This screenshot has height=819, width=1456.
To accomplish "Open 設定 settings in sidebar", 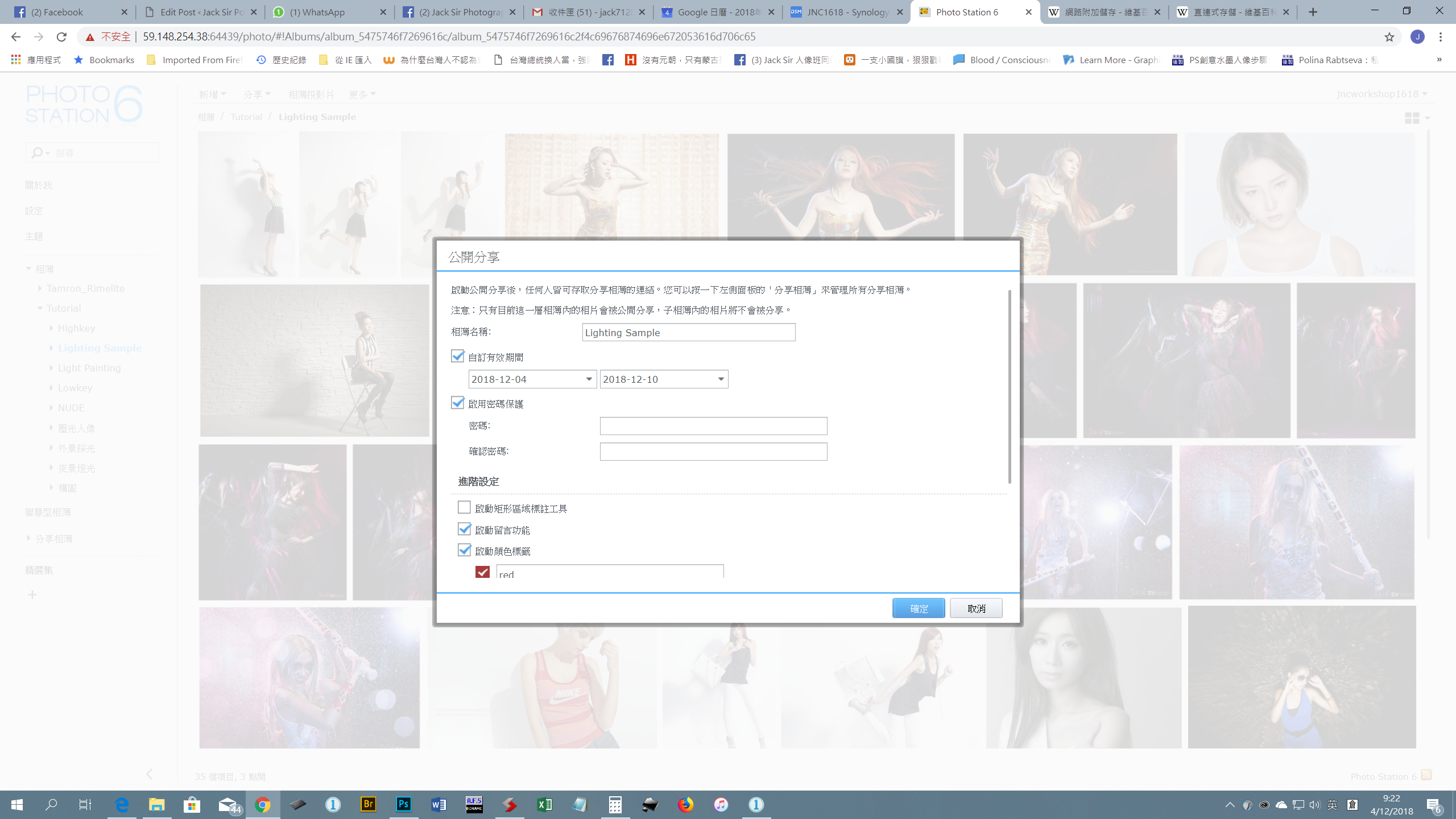I will pyautogui.click(x=34, y=210).
